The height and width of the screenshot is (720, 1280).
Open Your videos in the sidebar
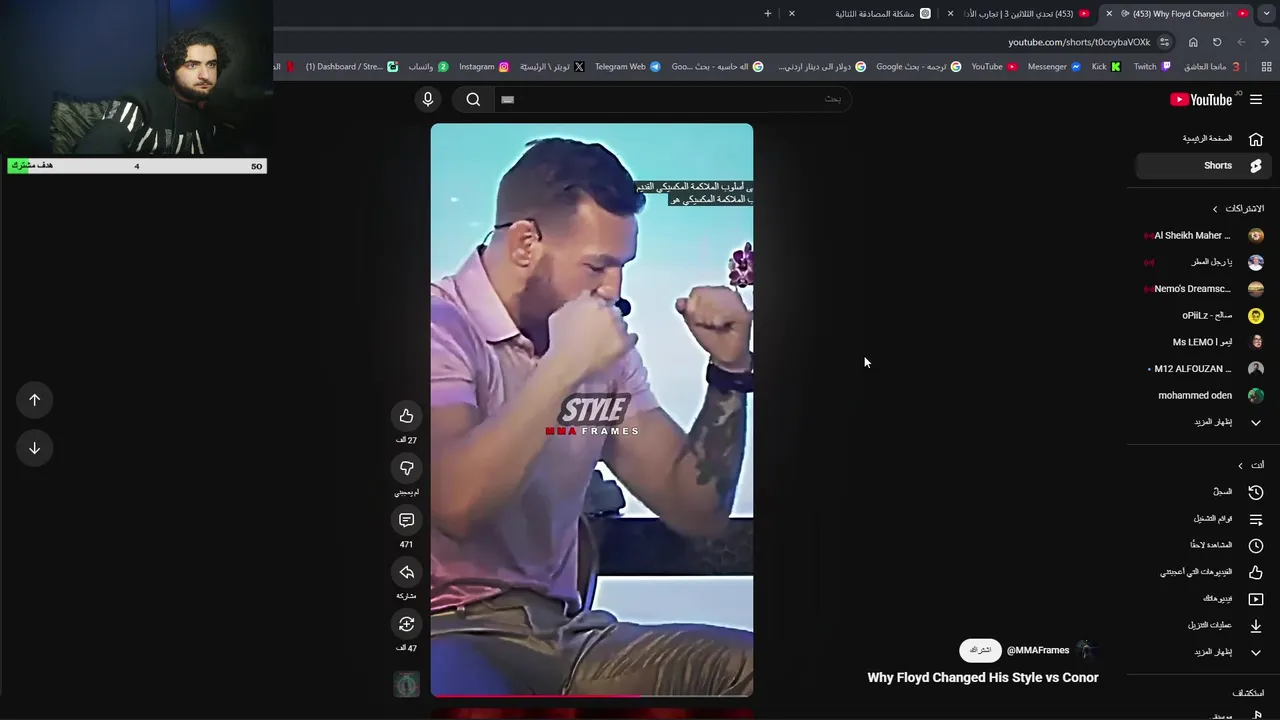coord(1204,599)
